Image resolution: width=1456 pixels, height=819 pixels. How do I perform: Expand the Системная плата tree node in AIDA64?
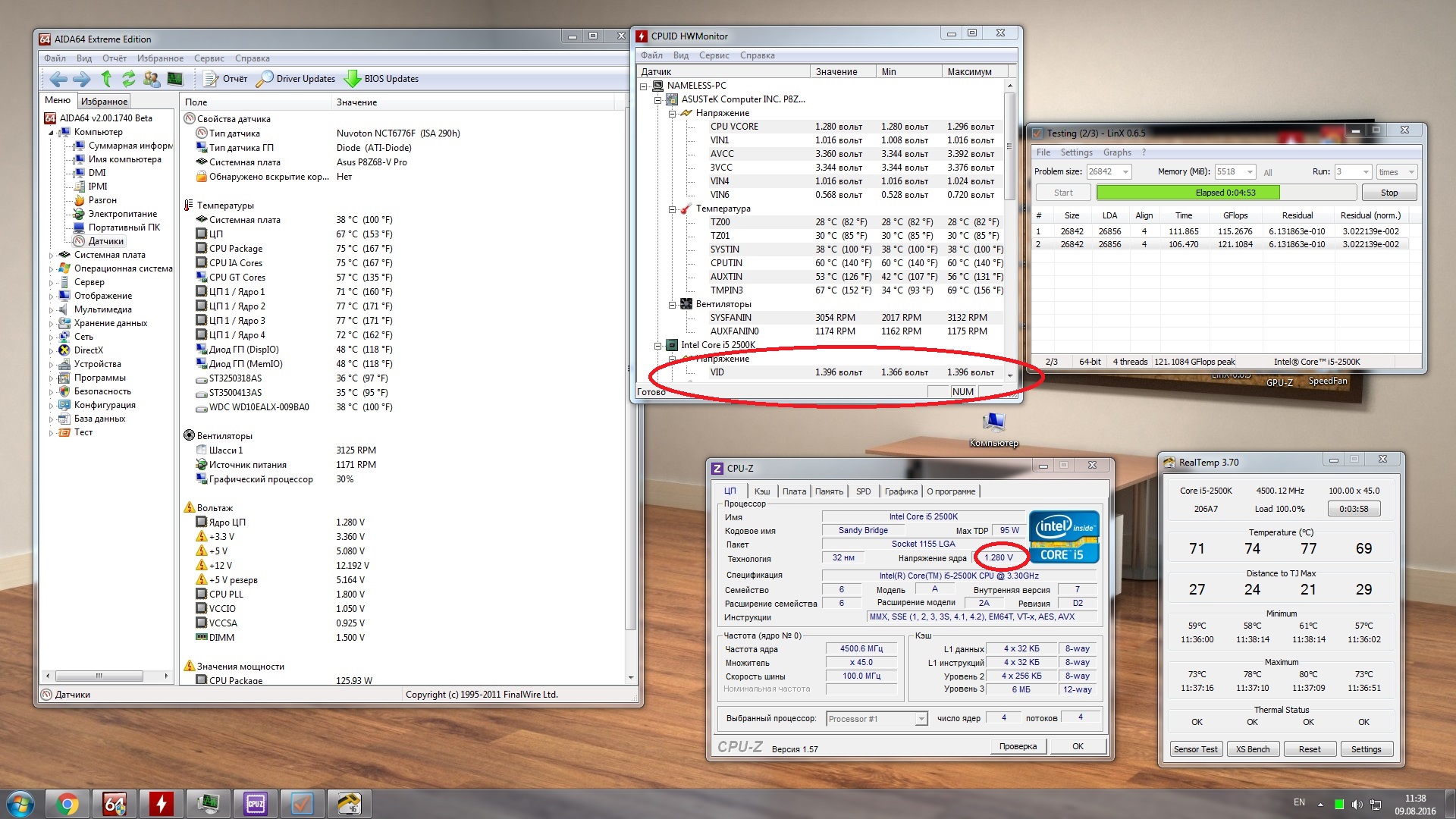pyautogui.click(x=52, y=256)
